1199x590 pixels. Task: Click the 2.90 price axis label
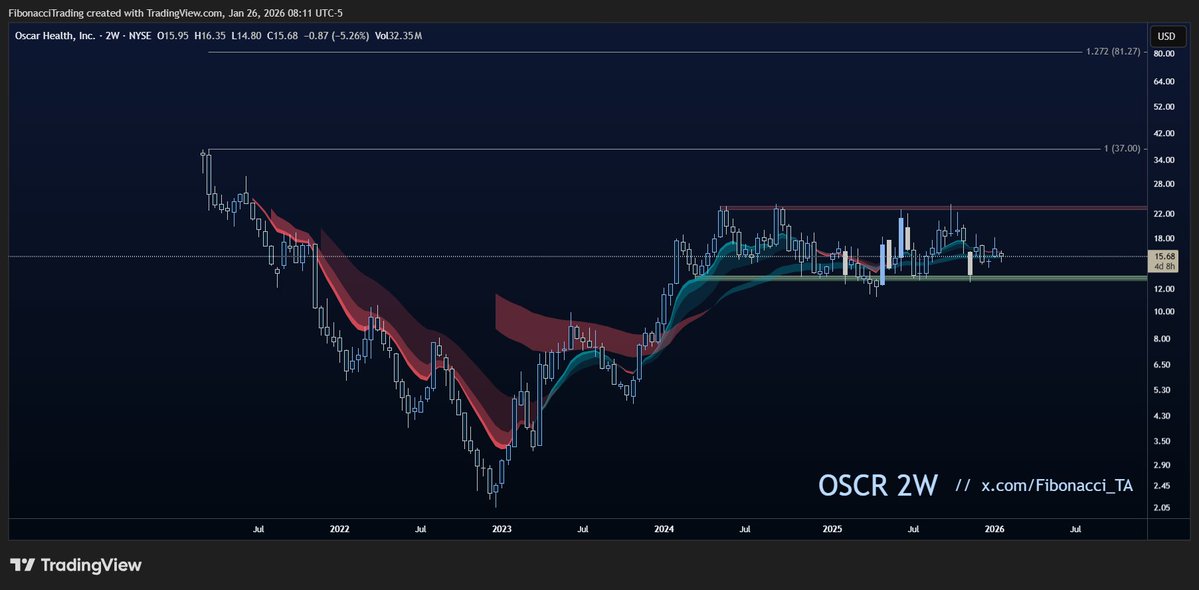tap(1164, 465)
